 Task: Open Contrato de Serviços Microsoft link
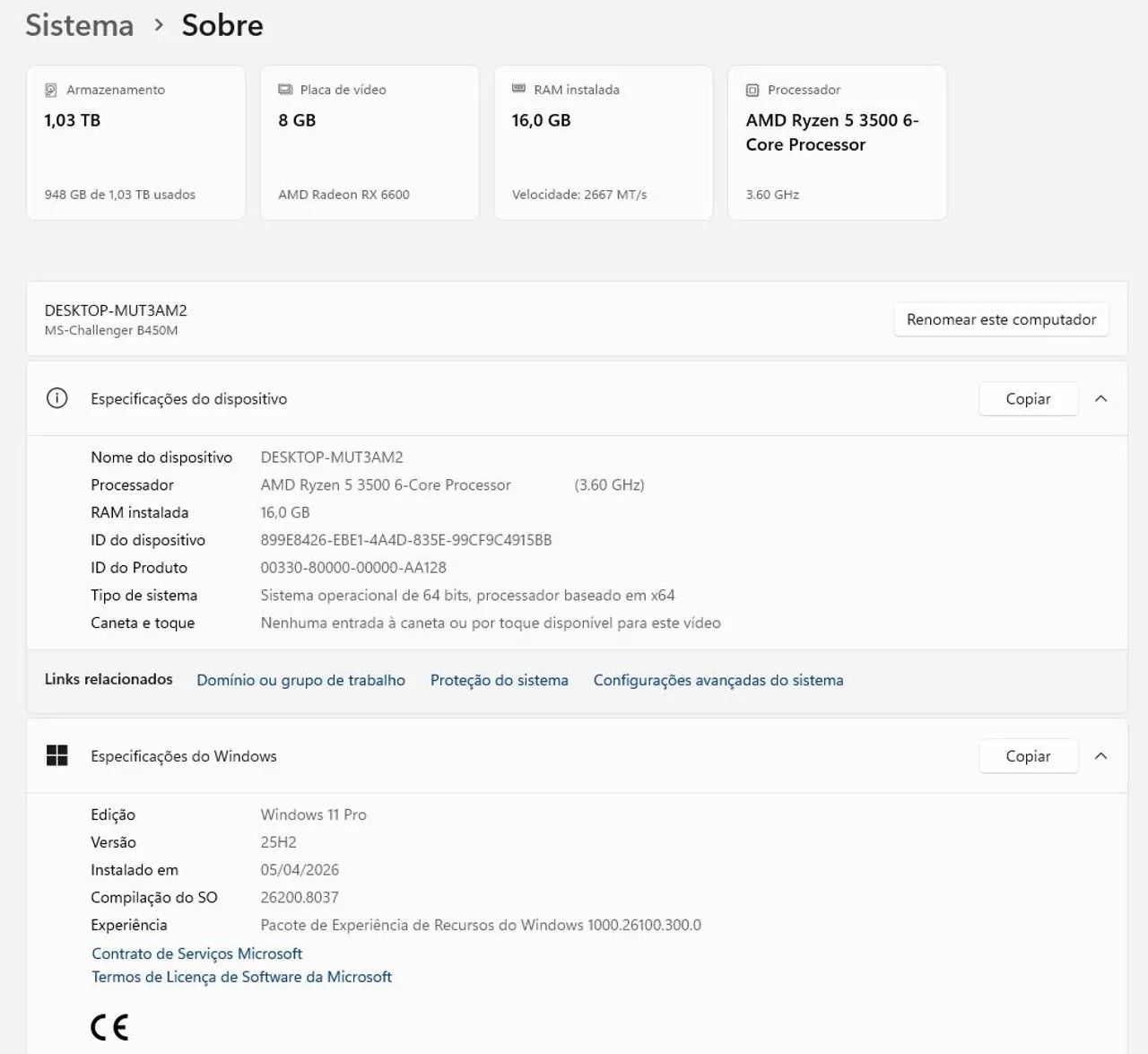tap(197, 954)
